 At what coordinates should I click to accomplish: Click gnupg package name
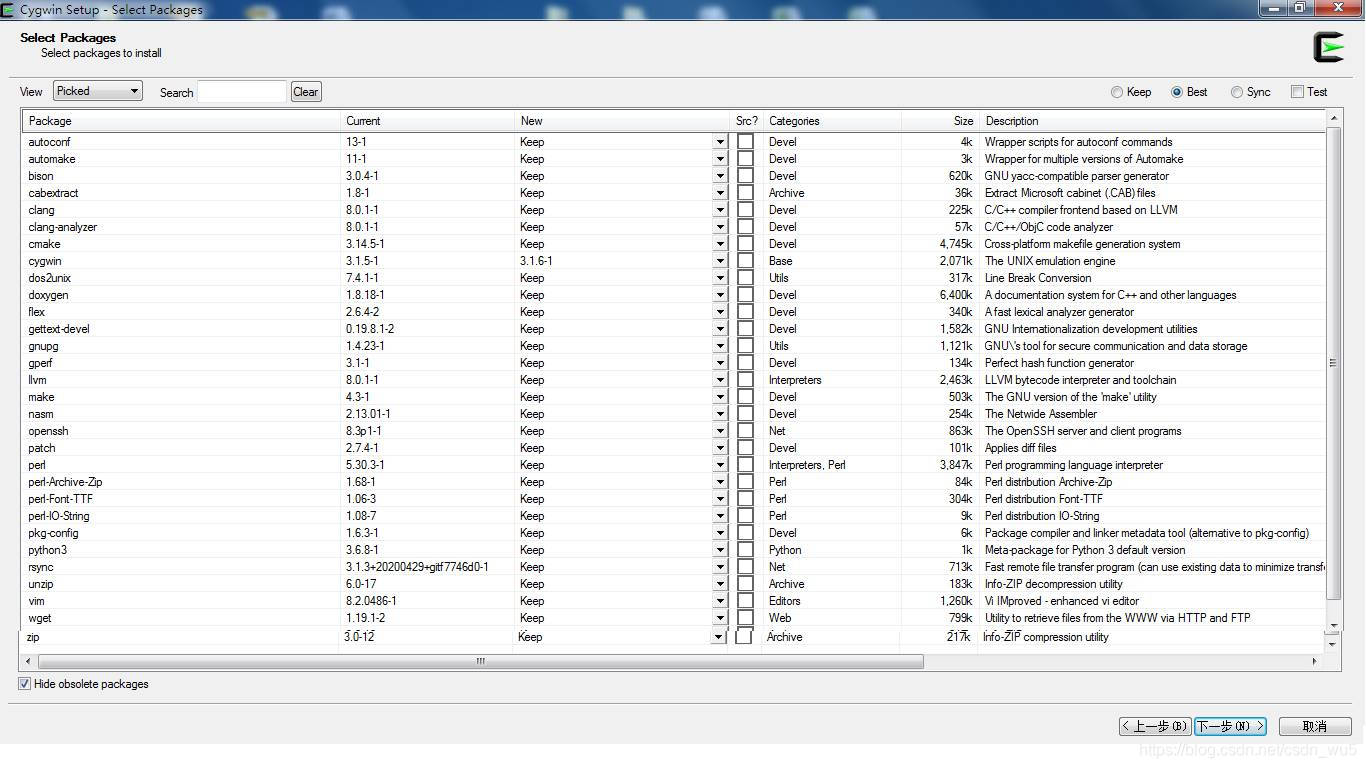43,346
